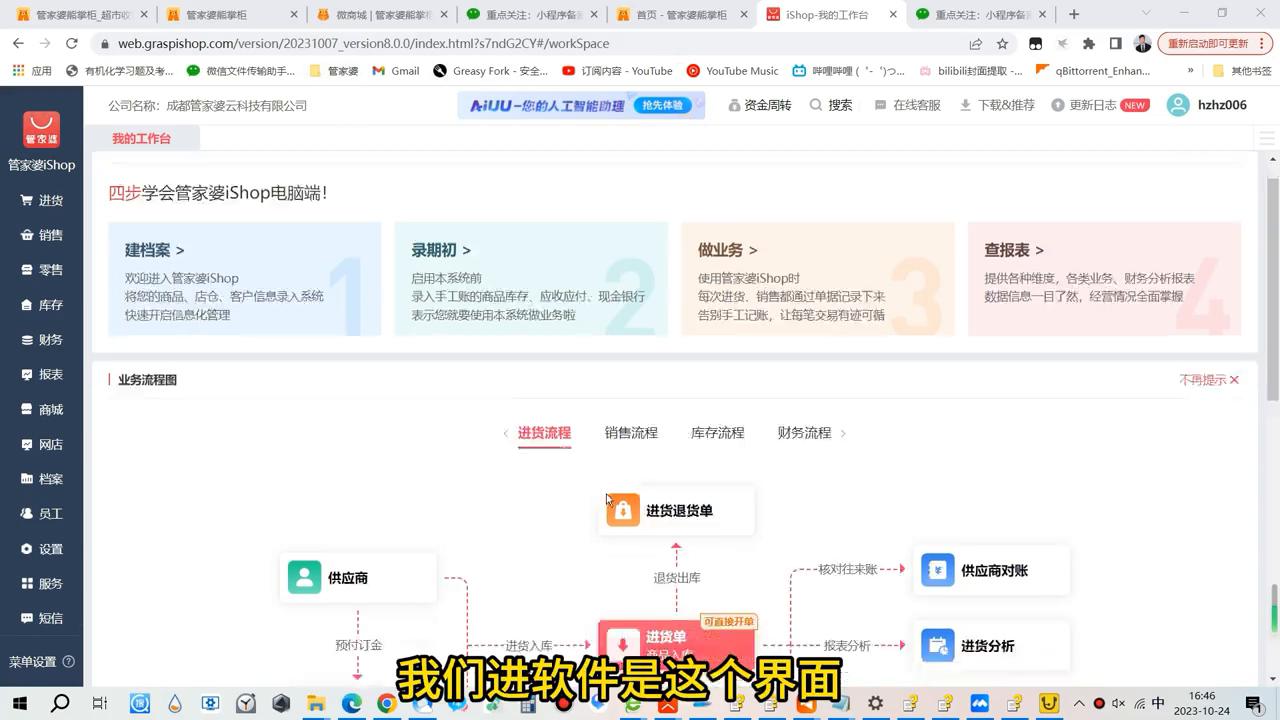Dismiss flowchart via 不再提示
Viewport: 1280px width, 720px height.
1209,380
